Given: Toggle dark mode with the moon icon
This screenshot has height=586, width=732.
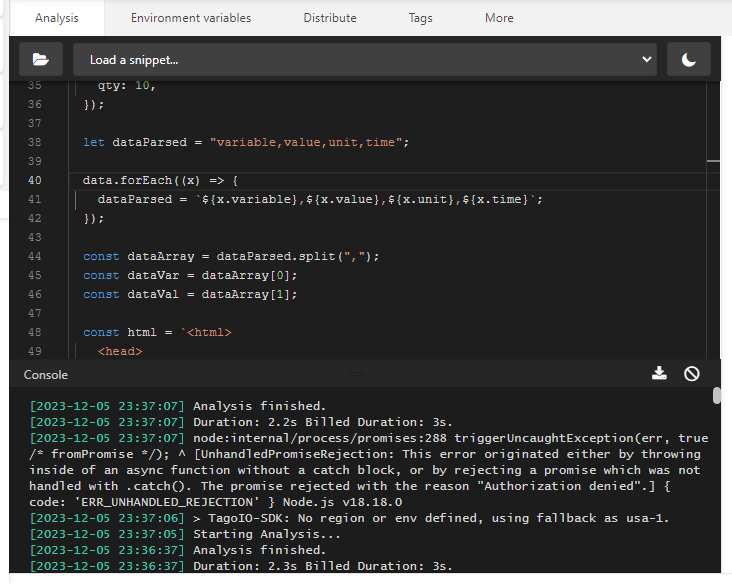Looking at the screenshot, I should [x=689, y=59].
